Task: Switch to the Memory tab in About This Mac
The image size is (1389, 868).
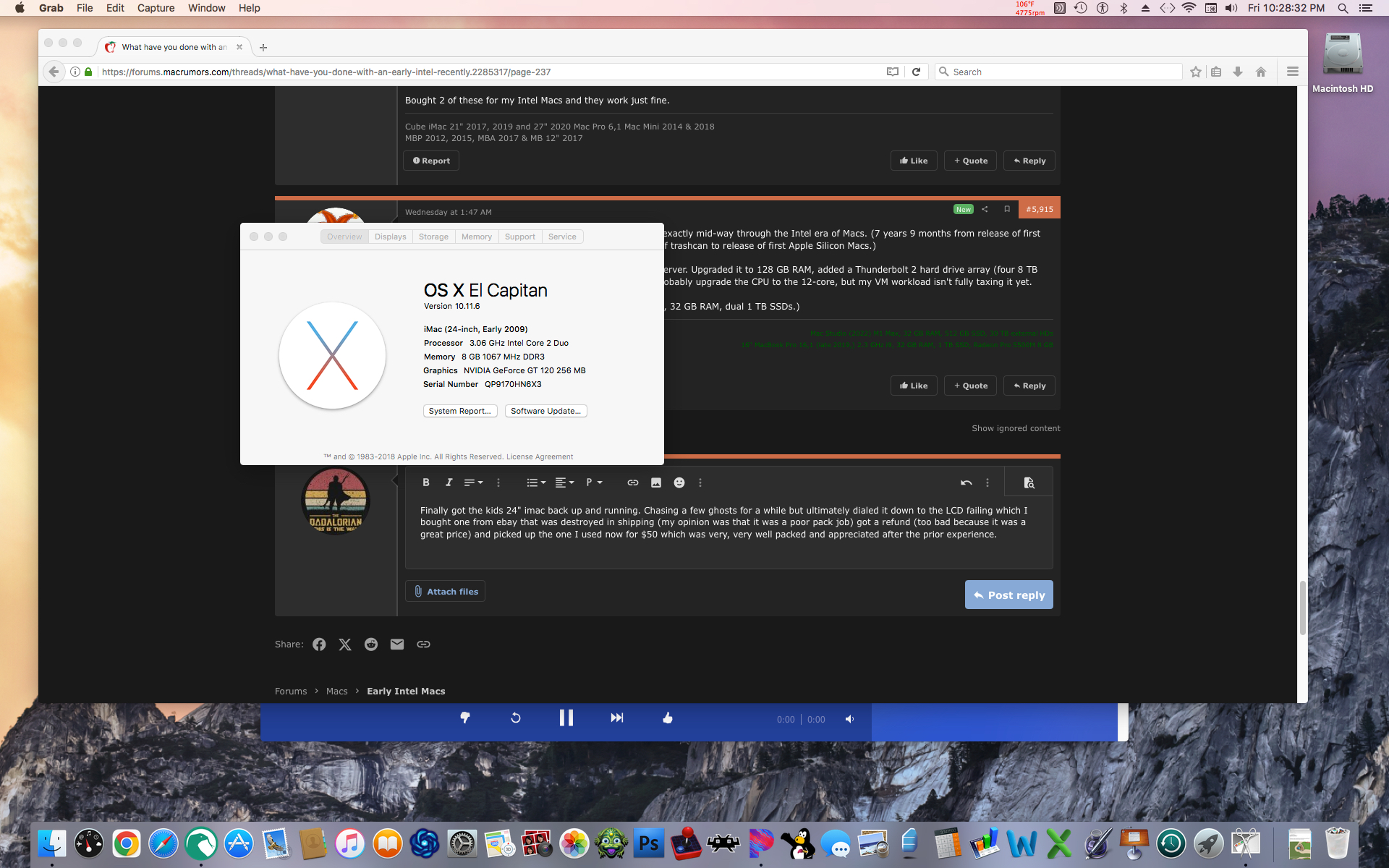Action: [x=477, y=237]
